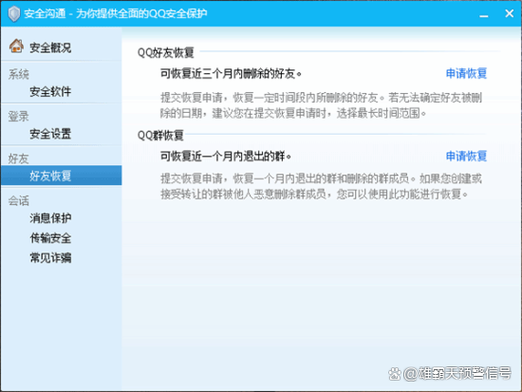Click 申请恢复 for QQ群恢复

click(466, 156)
